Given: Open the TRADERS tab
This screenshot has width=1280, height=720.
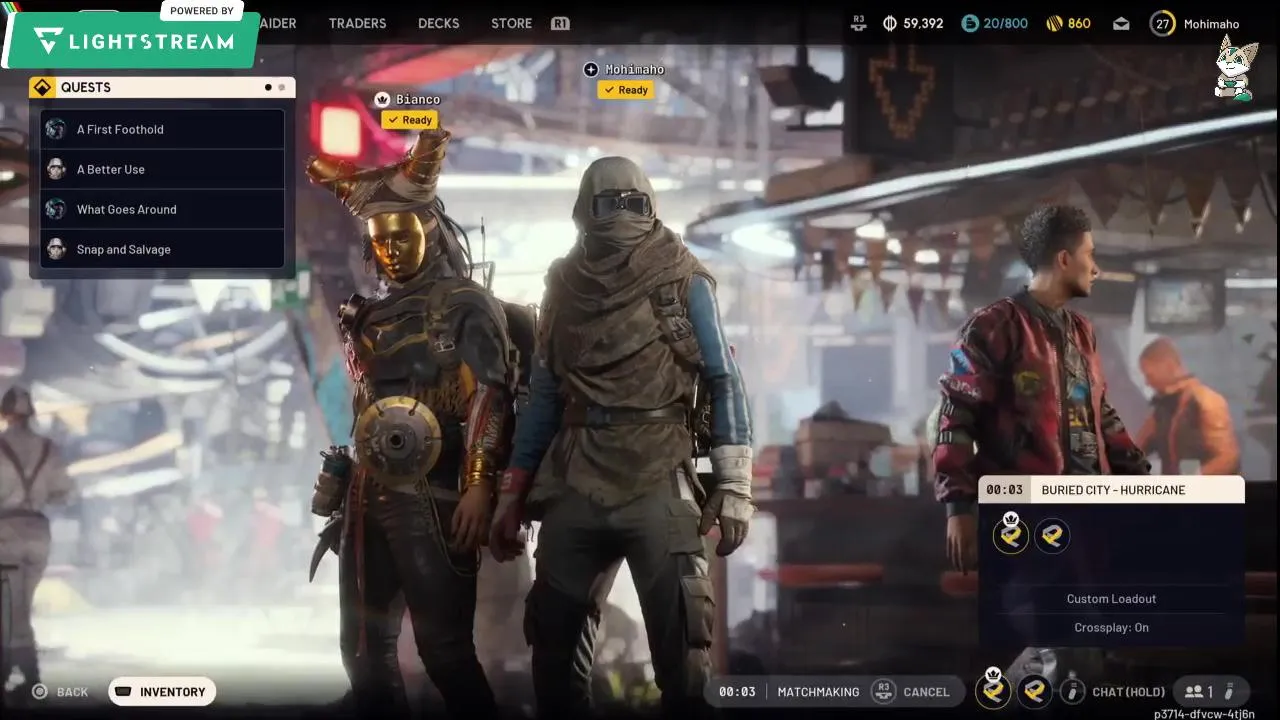Looking at the screenshot, I should point(357,23).
